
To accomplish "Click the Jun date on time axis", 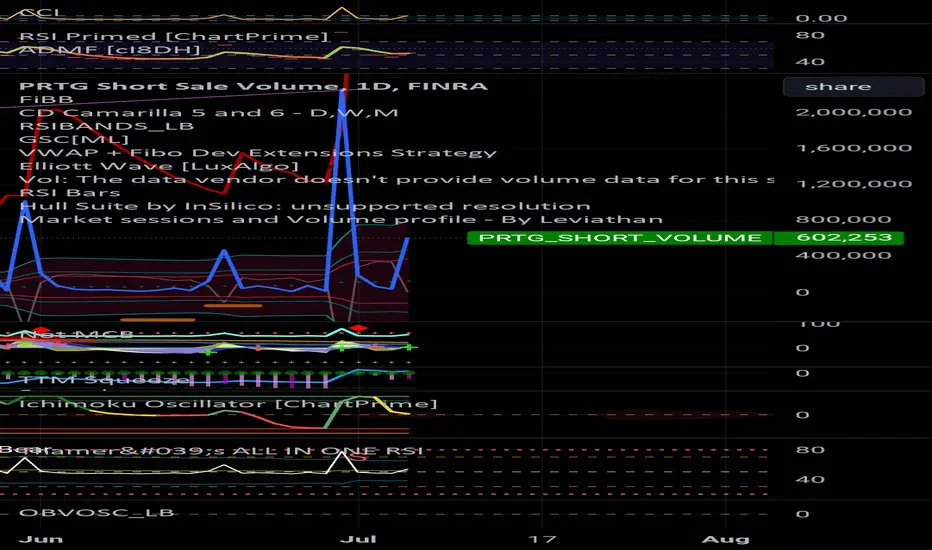I will coord(40,539).
